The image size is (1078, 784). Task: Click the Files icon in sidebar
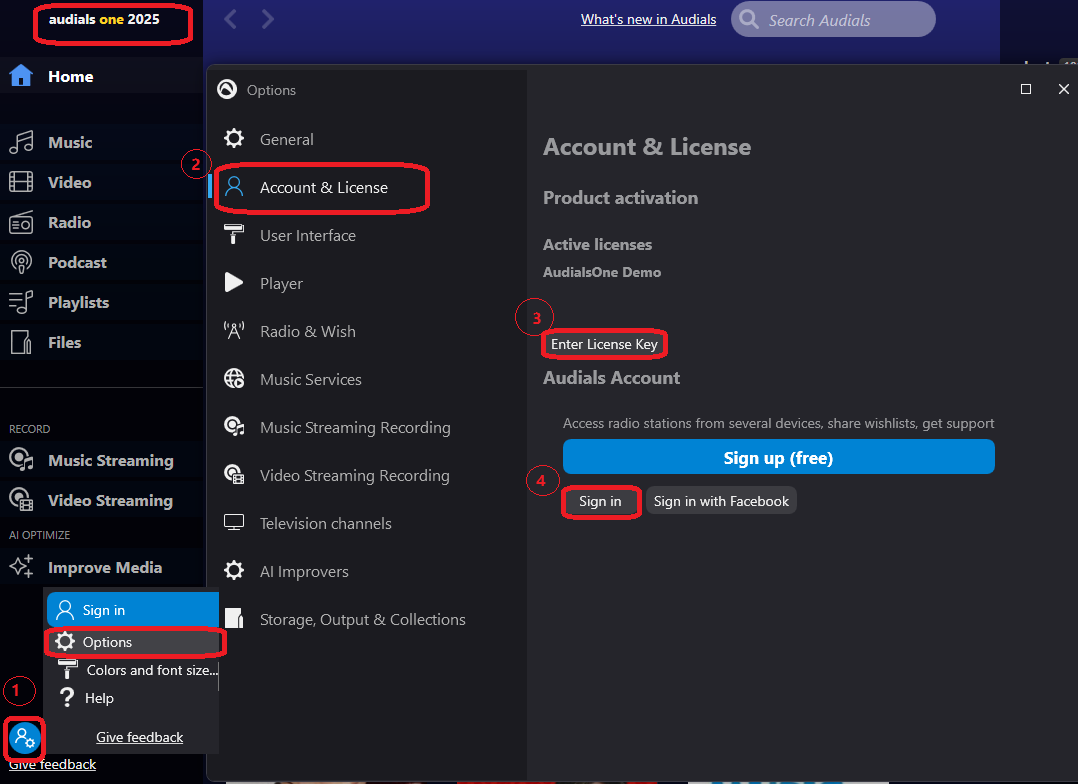(21, 342)
